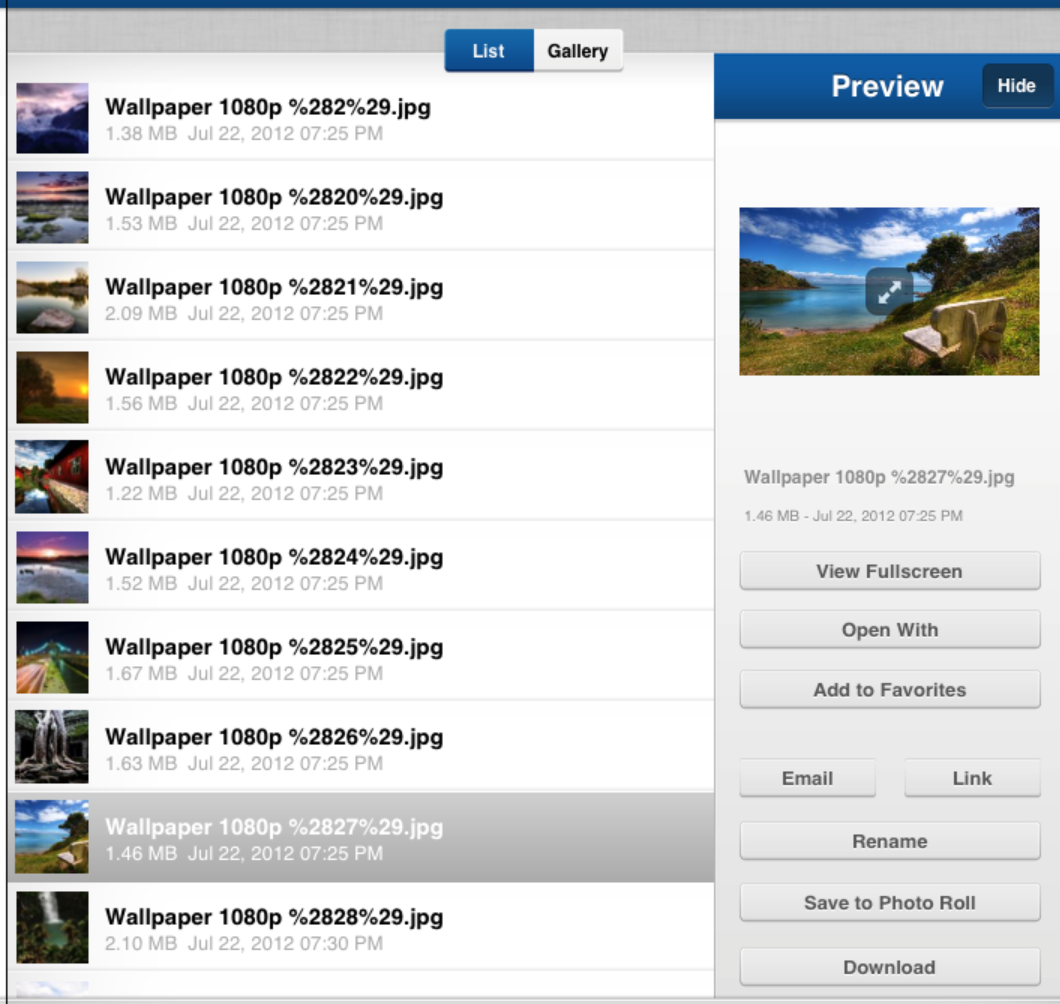Click the 1.63 MB file details line

coord(244,763)
